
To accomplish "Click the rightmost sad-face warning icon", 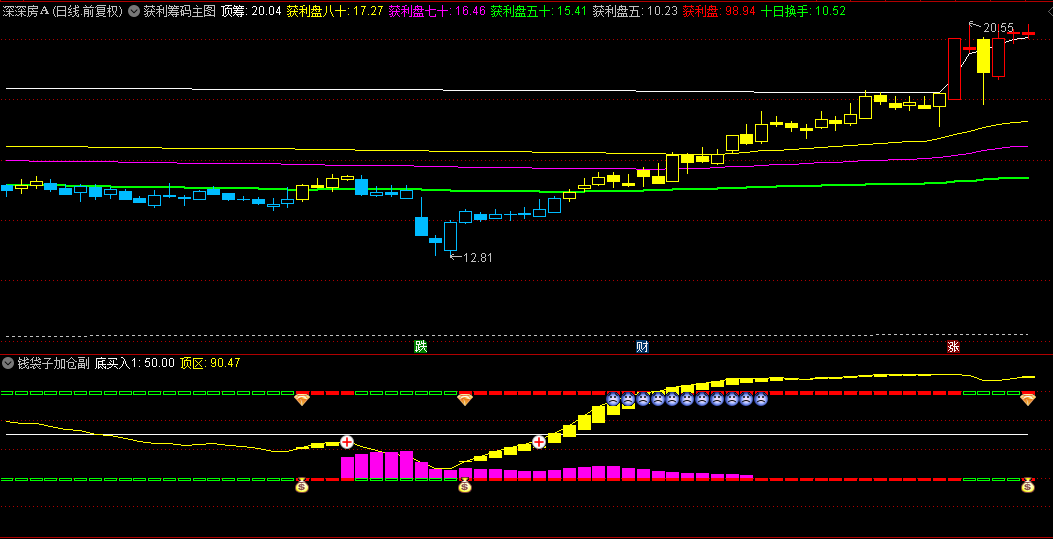I will [761, 399].
